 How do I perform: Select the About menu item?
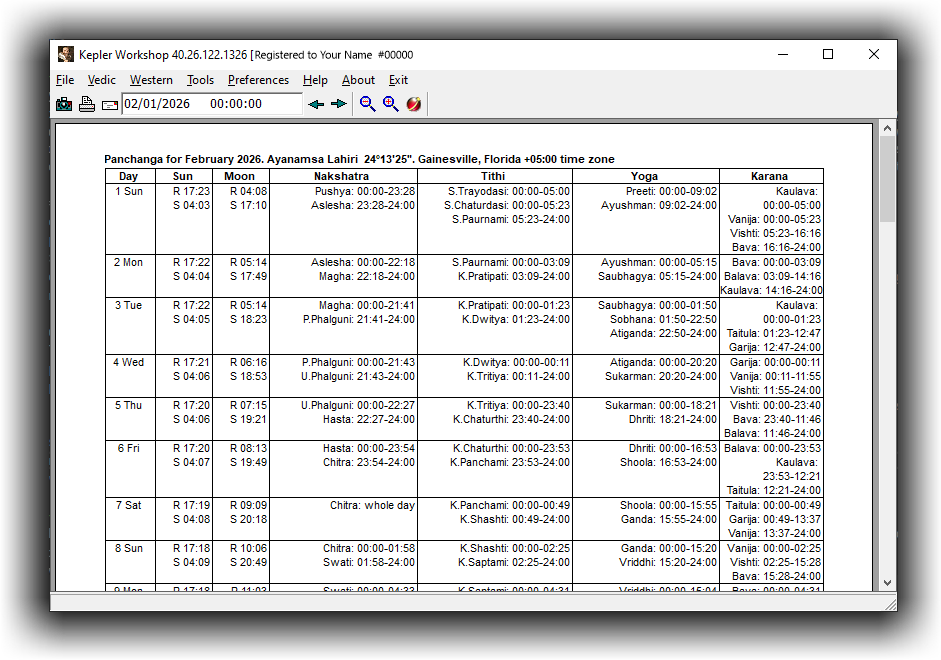pos(358,80)
